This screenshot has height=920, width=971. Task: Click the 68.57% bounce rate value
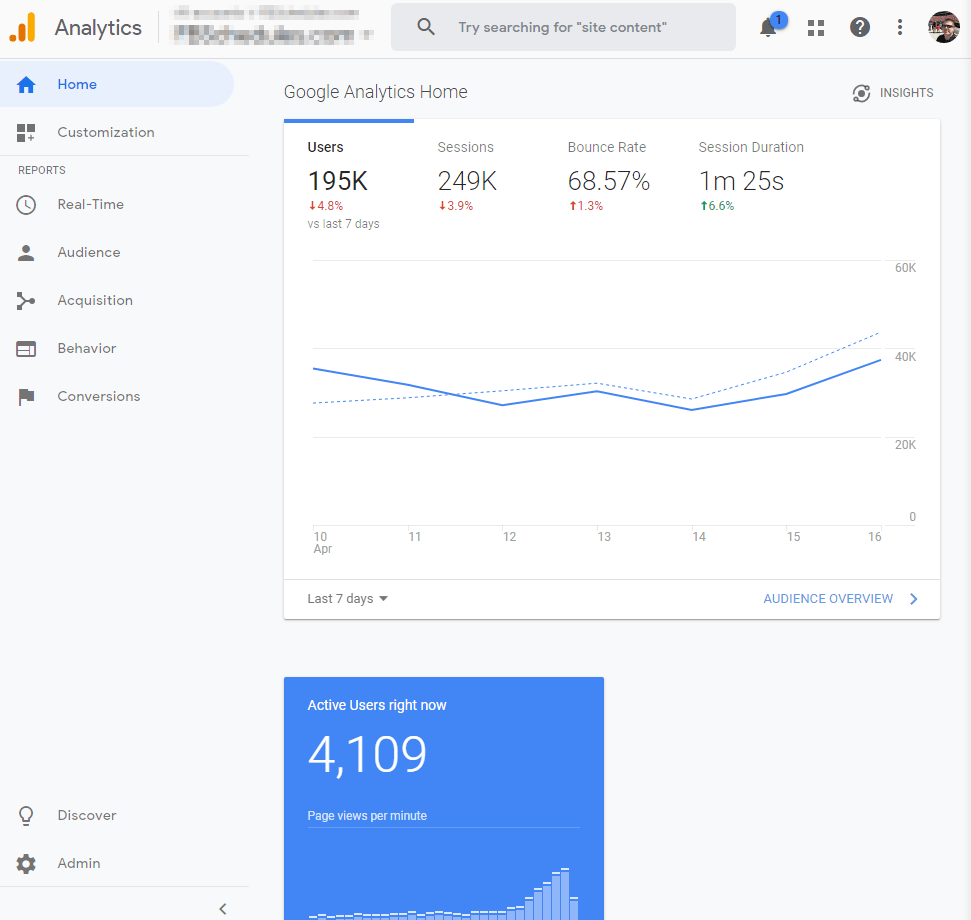coord(609,181)
